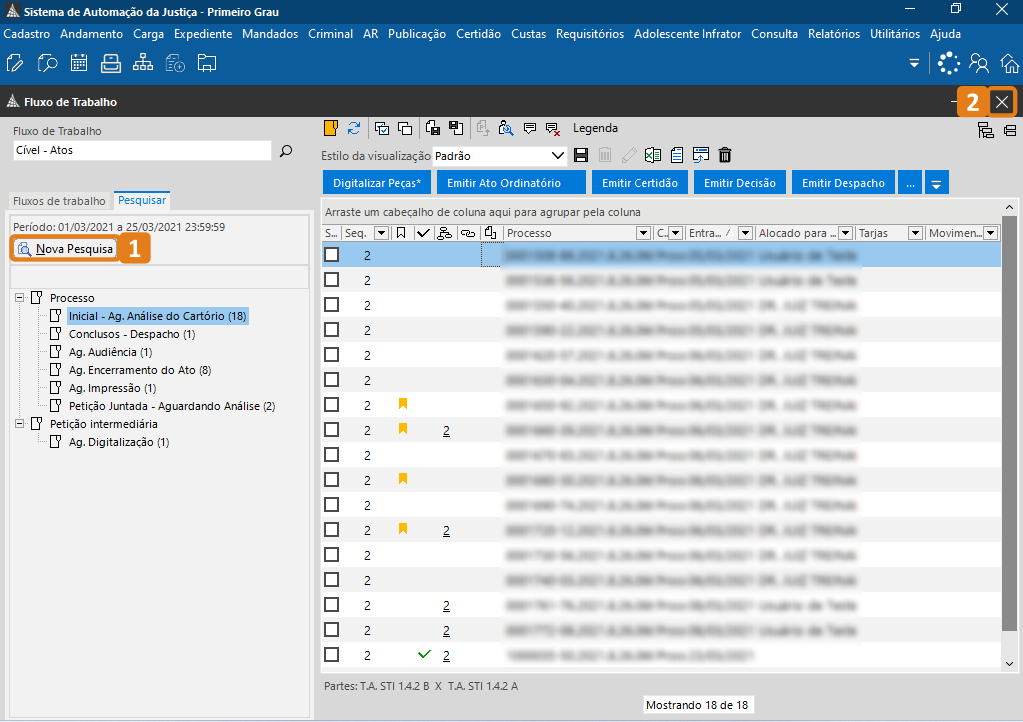Collapse the Processo tree node
Image resolution: width=1023 pixels, height=722 pixels.
pyautogui.click(x=20, y=297)
